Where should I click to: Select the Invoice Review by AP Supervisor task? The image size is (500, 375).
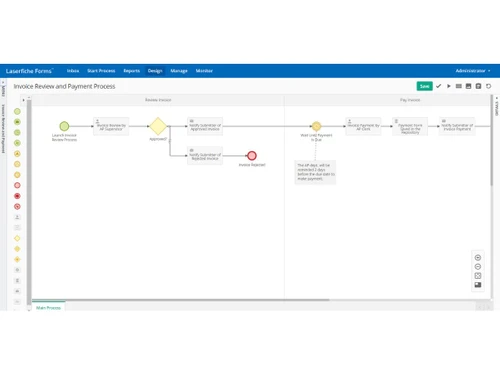[111, 126]
